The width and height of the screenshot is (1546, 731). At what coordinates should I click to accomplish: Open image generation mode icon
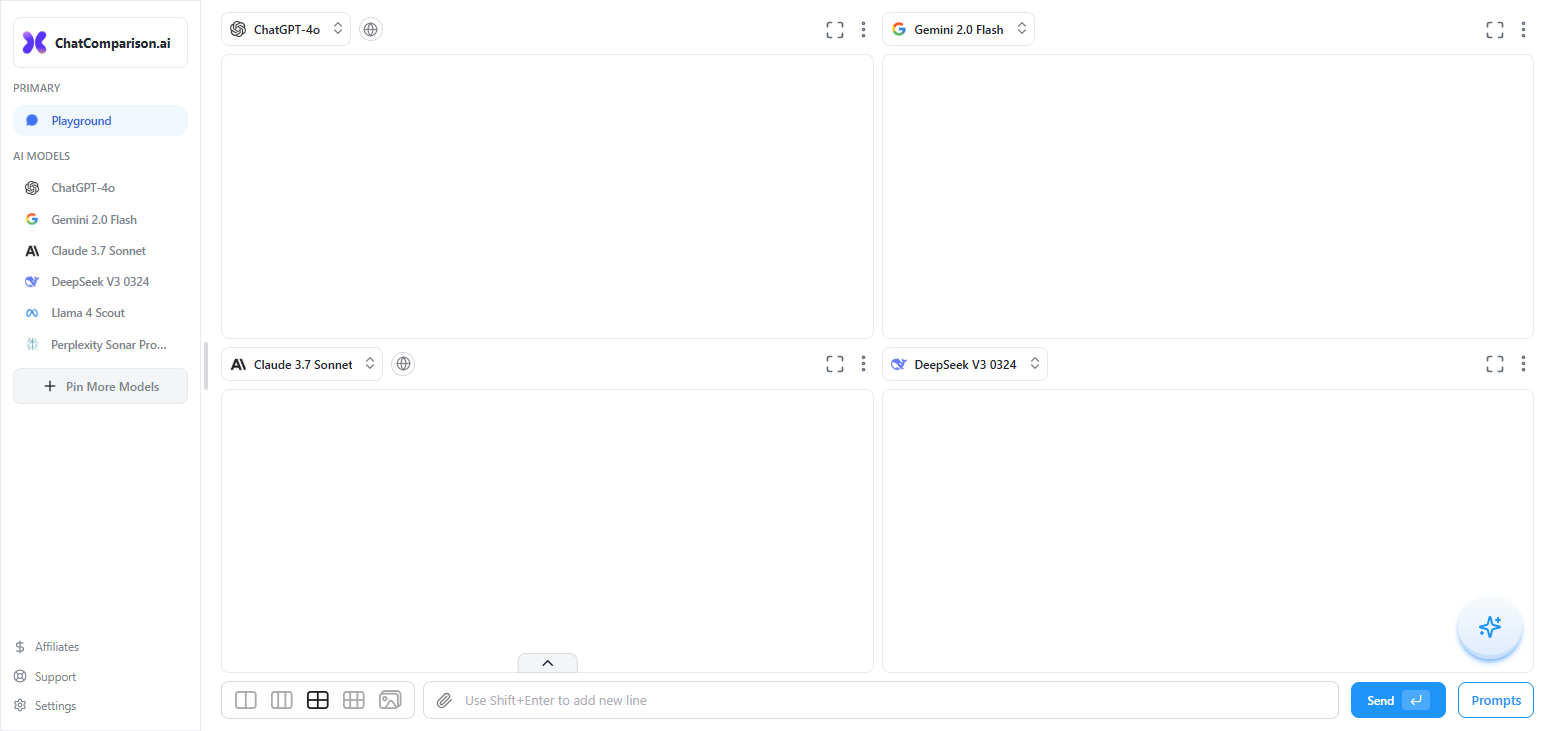[x=390, y=700]
